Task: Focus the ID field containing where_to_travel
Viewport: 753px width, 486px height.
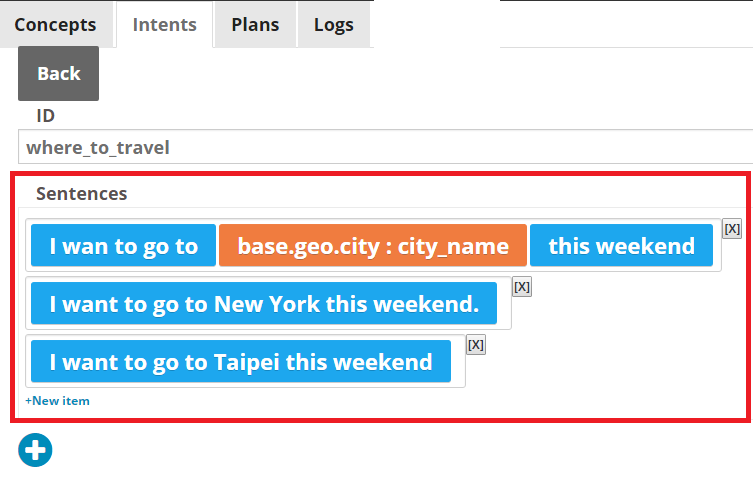Action: (x=385, y=147)
